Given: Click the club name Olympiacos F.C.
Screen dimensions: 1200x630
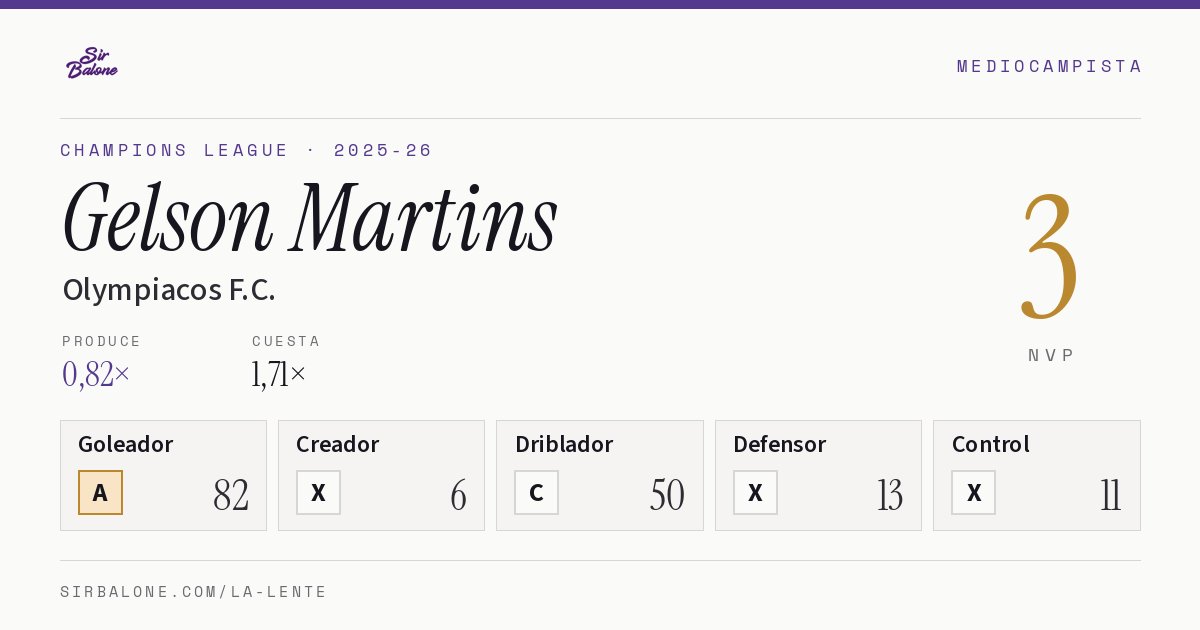Looking at the screenshot, I should pos(169,290).
